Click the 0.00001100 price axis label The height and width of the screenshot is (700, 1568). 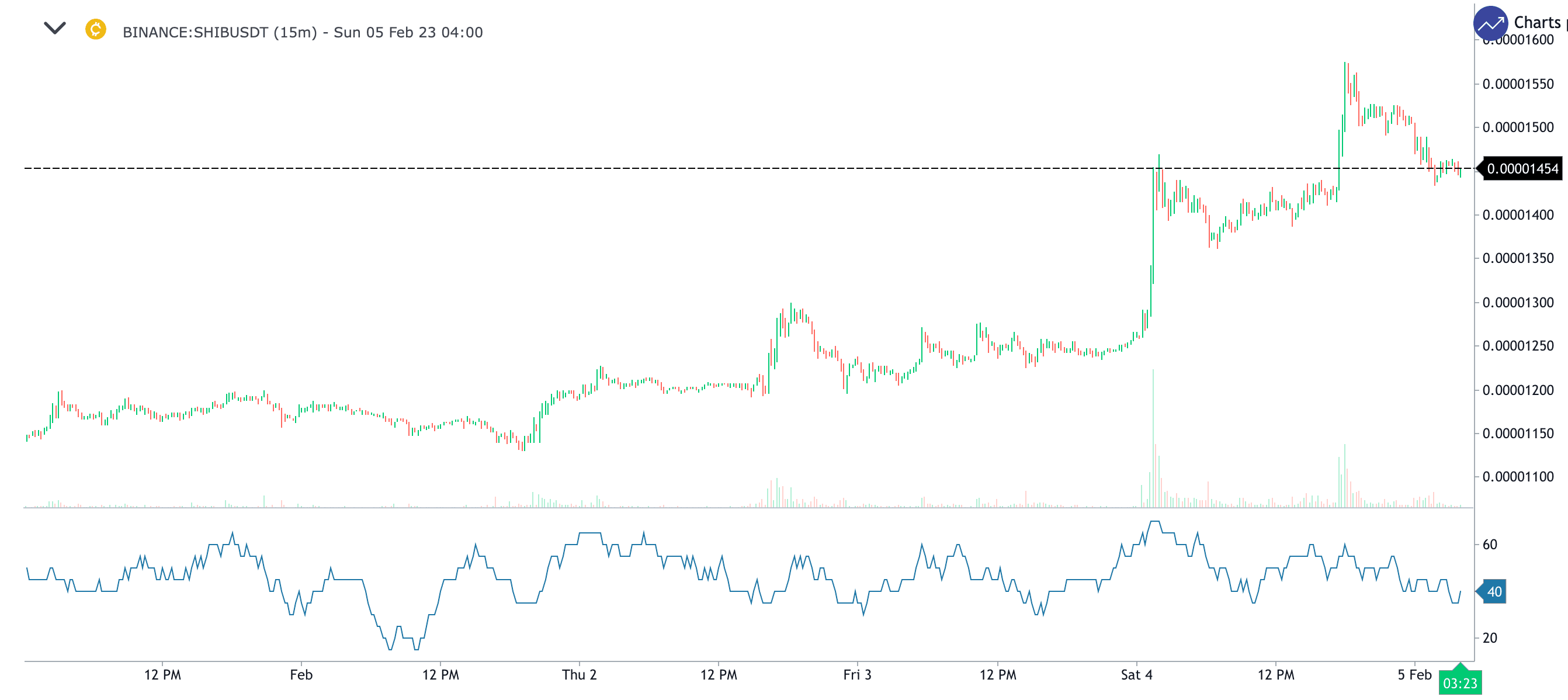pyautogui.click(x=1518, y=477)
